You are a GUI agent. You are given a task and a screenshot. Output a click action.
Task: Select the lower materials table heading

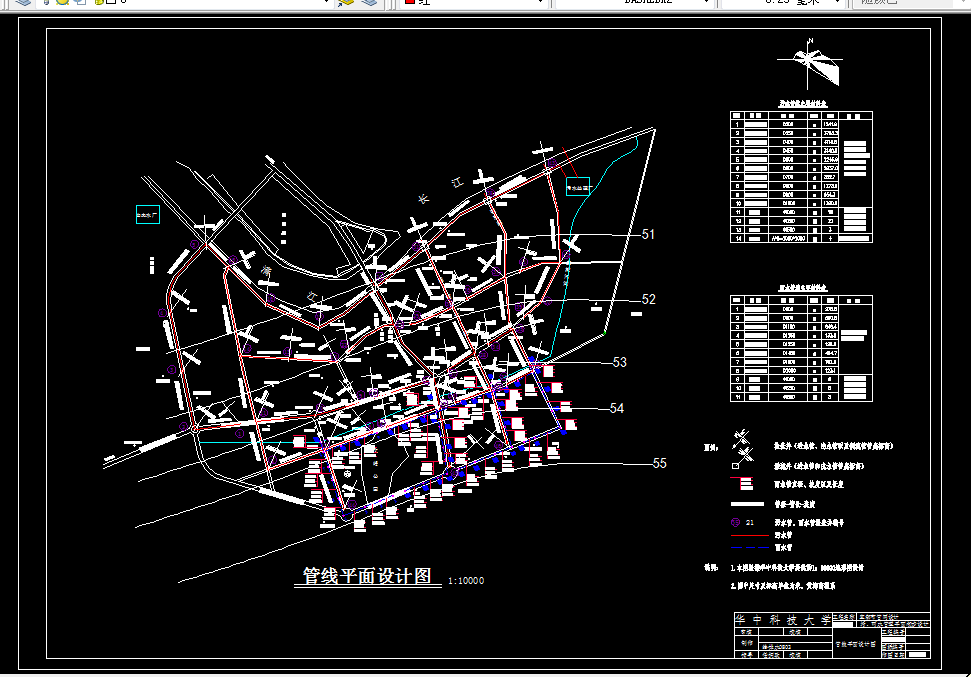click(x=803, y=288)
